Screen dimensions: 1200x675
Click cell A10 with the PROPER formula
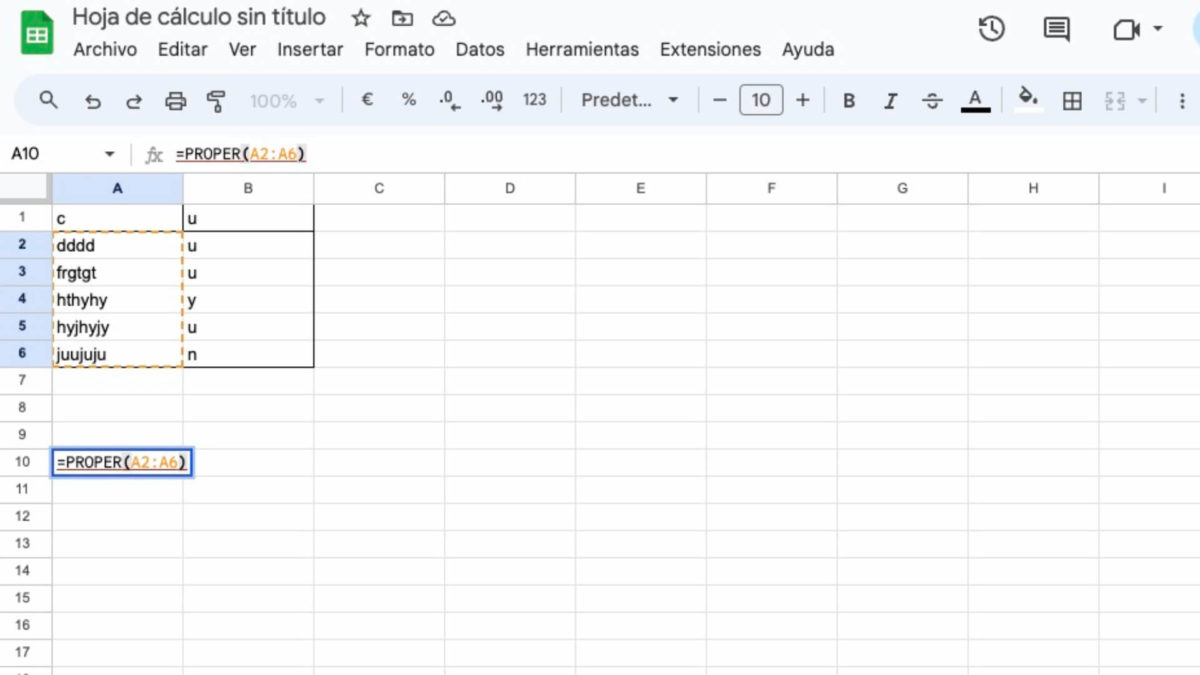121,462
